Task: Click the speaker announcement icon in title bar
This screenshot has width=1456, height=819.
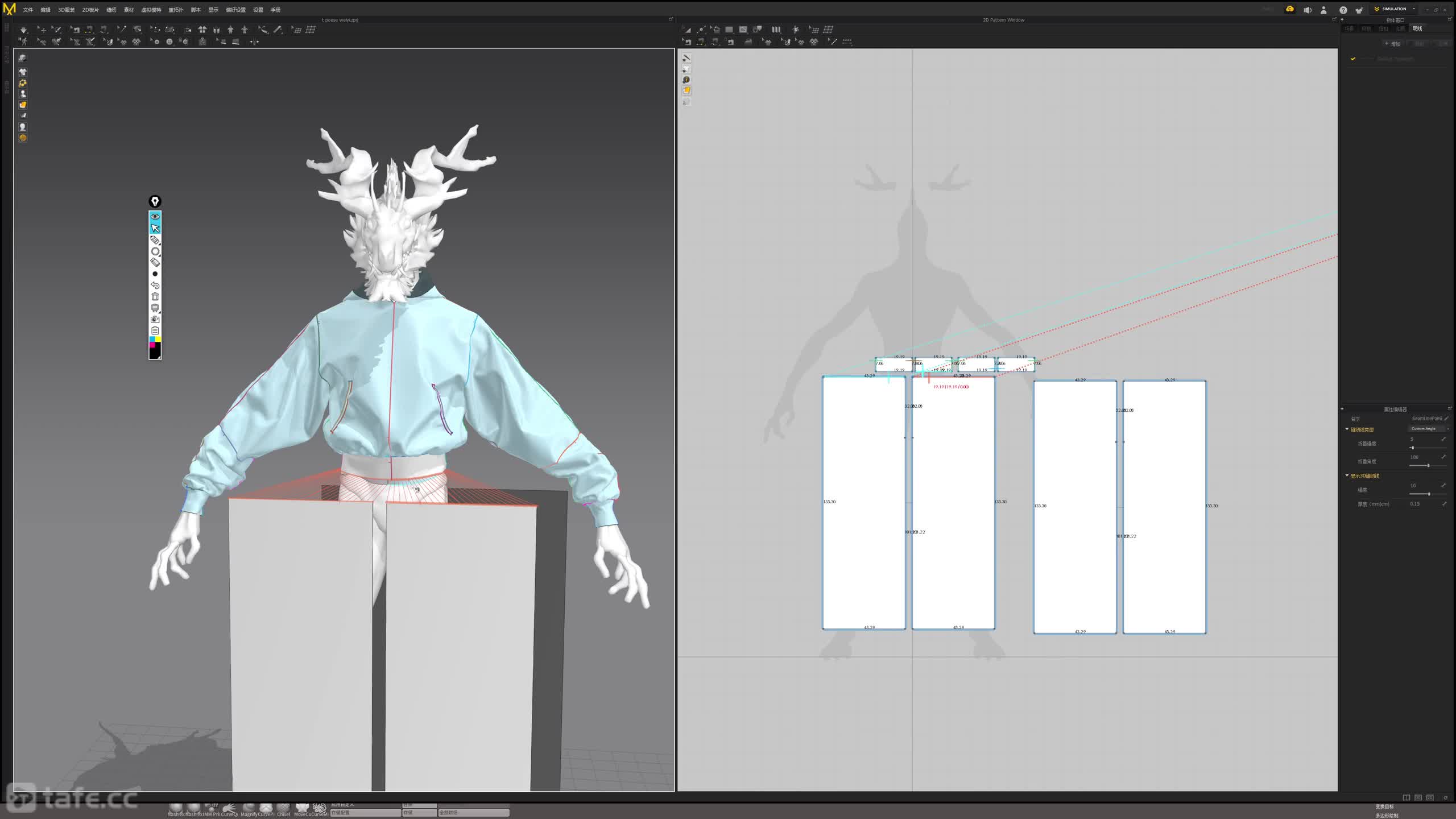Action: click(x=1308, y=10)
